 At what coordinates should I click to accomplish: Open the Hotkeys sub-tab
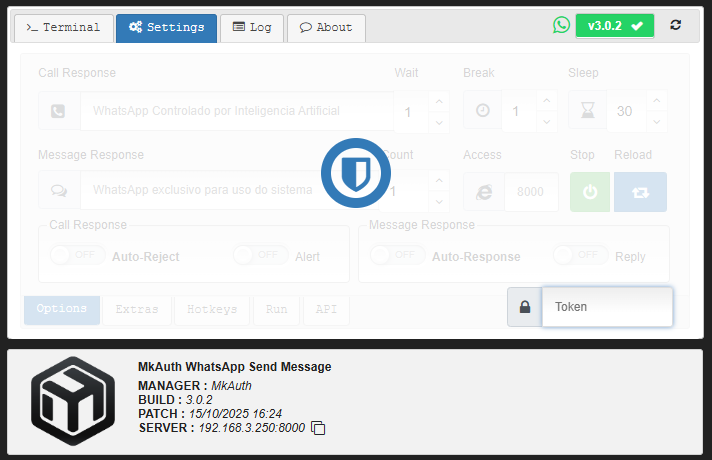212,310
